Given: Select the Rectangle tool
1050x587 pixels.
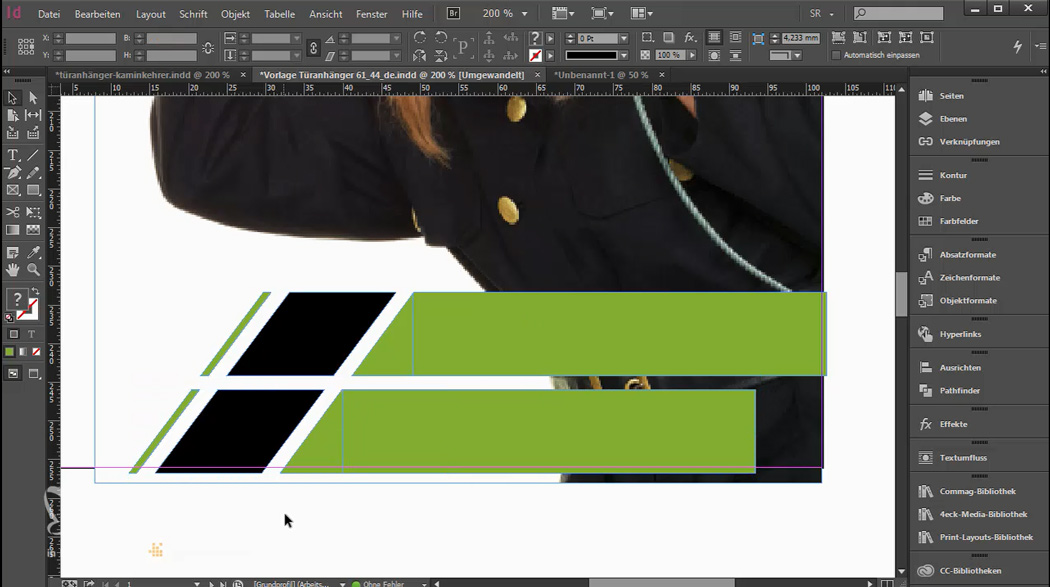Looking at the screenshot, I should click(33, 190).
